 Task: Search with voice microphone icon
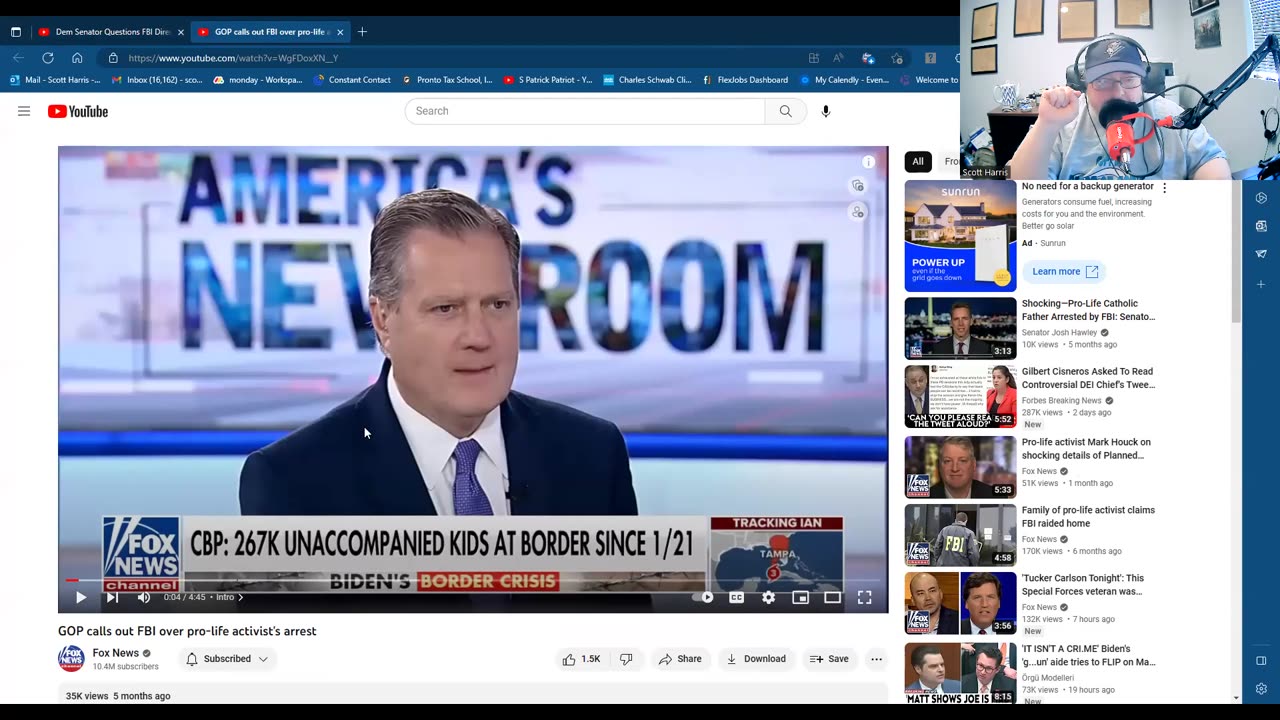(x=825, y=111)
